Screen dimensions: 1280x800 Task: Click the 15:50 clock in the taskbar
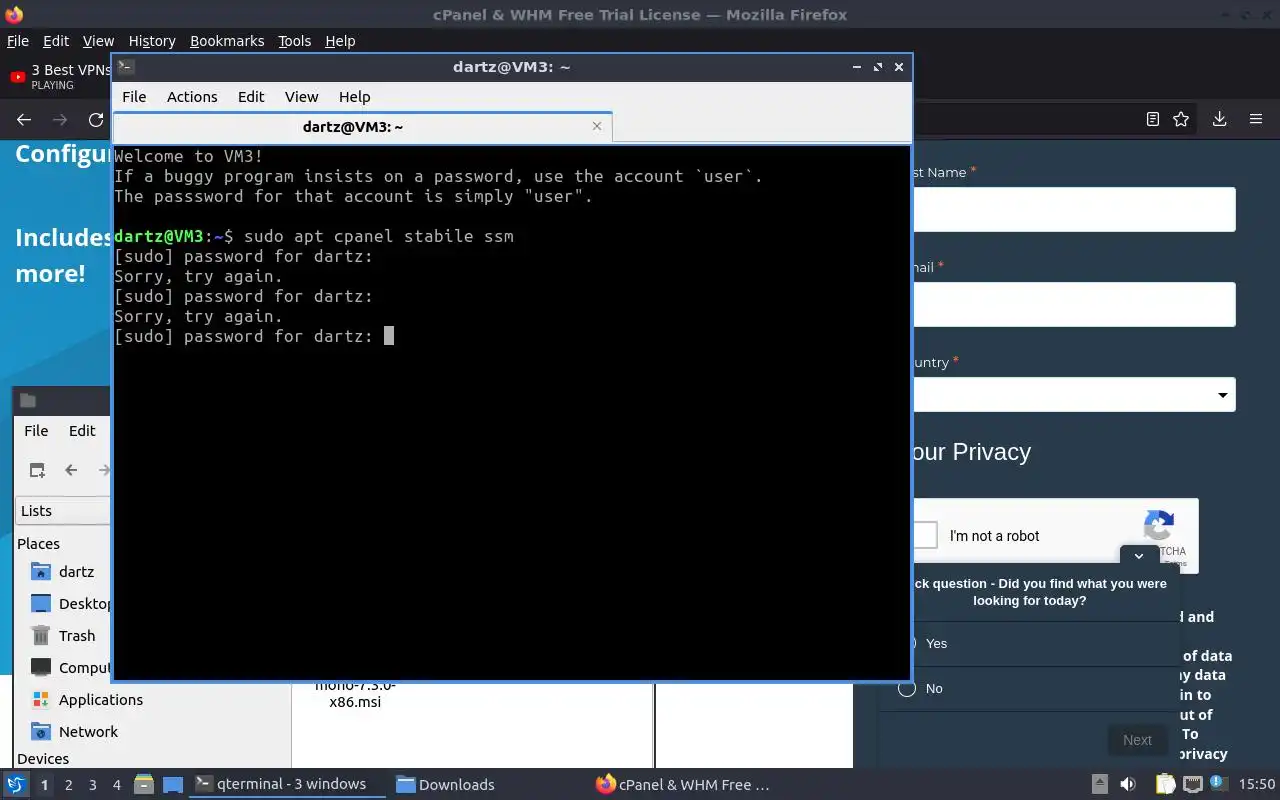(1257, 785)
